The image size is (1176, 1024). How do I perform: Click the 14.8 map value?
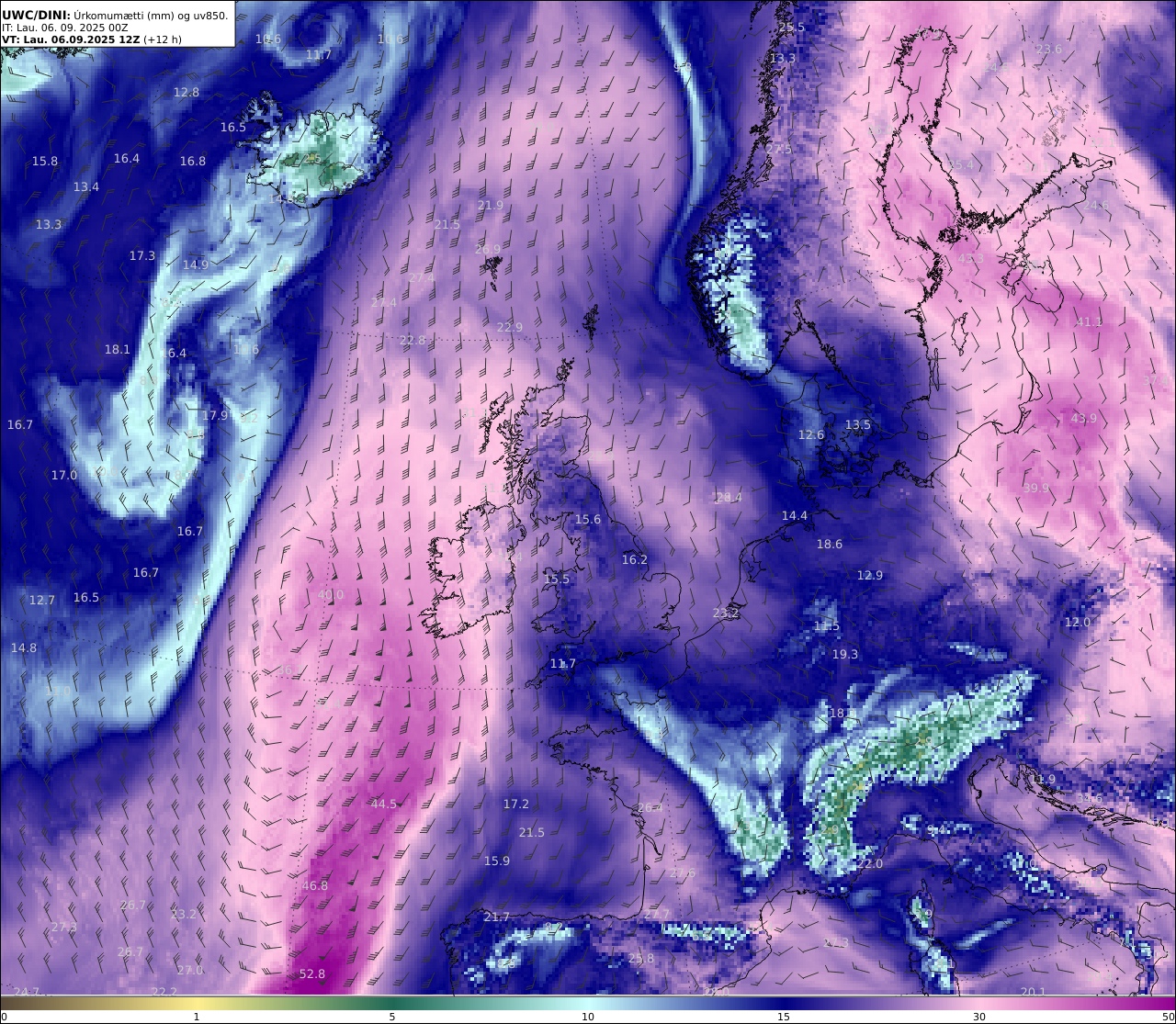click(x=24, y=647)
